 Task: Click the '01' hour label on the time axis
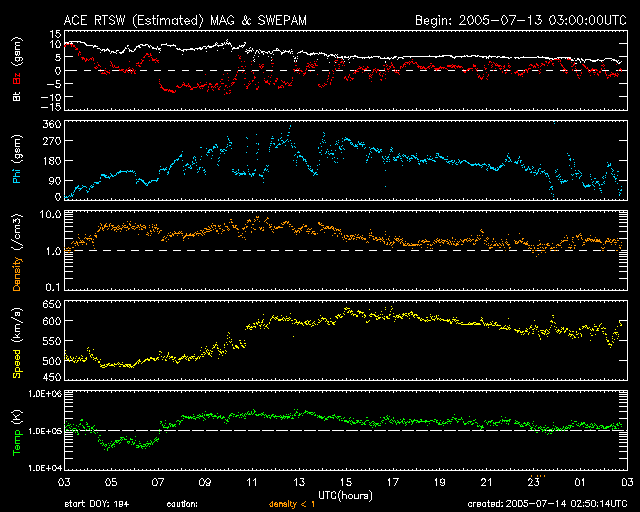(580, 482)
